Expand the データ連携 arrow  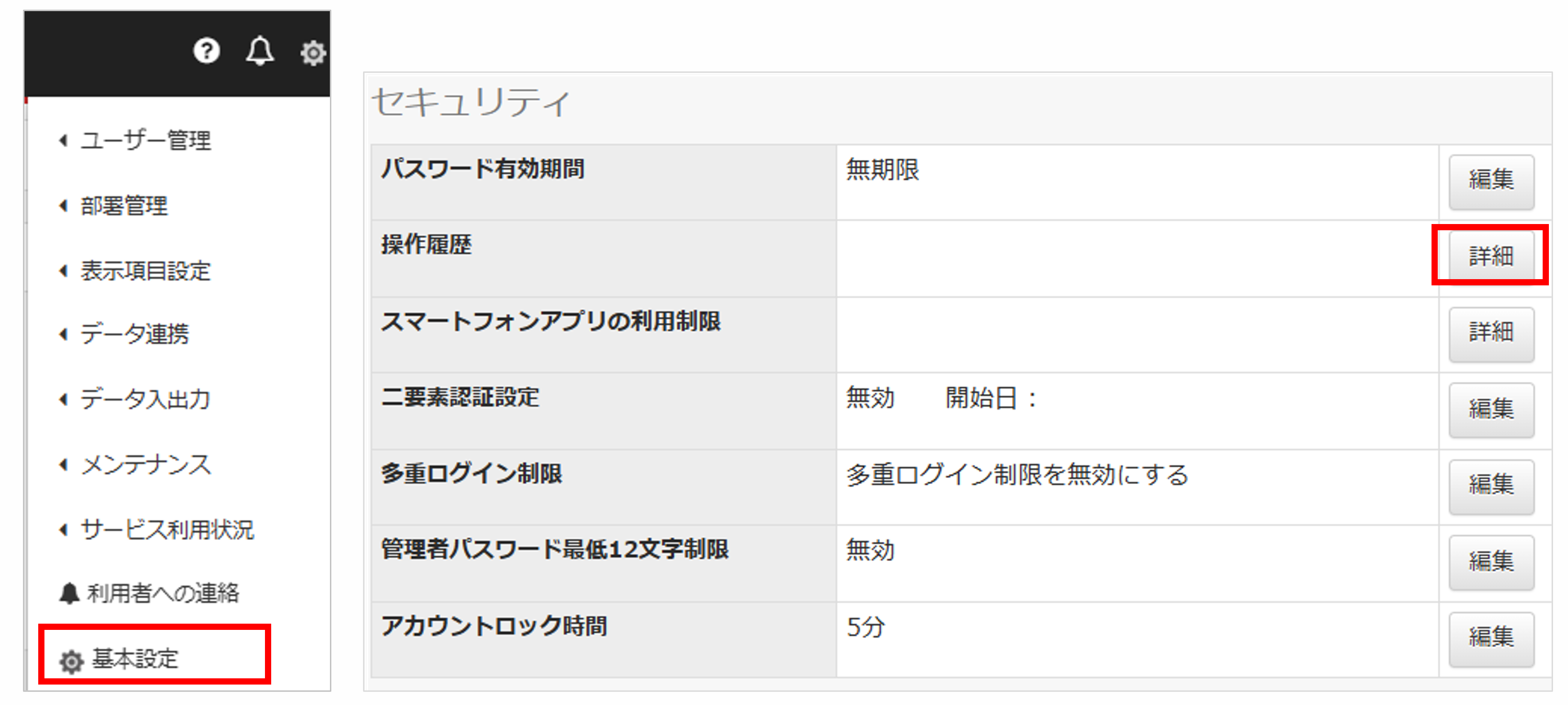(63, 334)
